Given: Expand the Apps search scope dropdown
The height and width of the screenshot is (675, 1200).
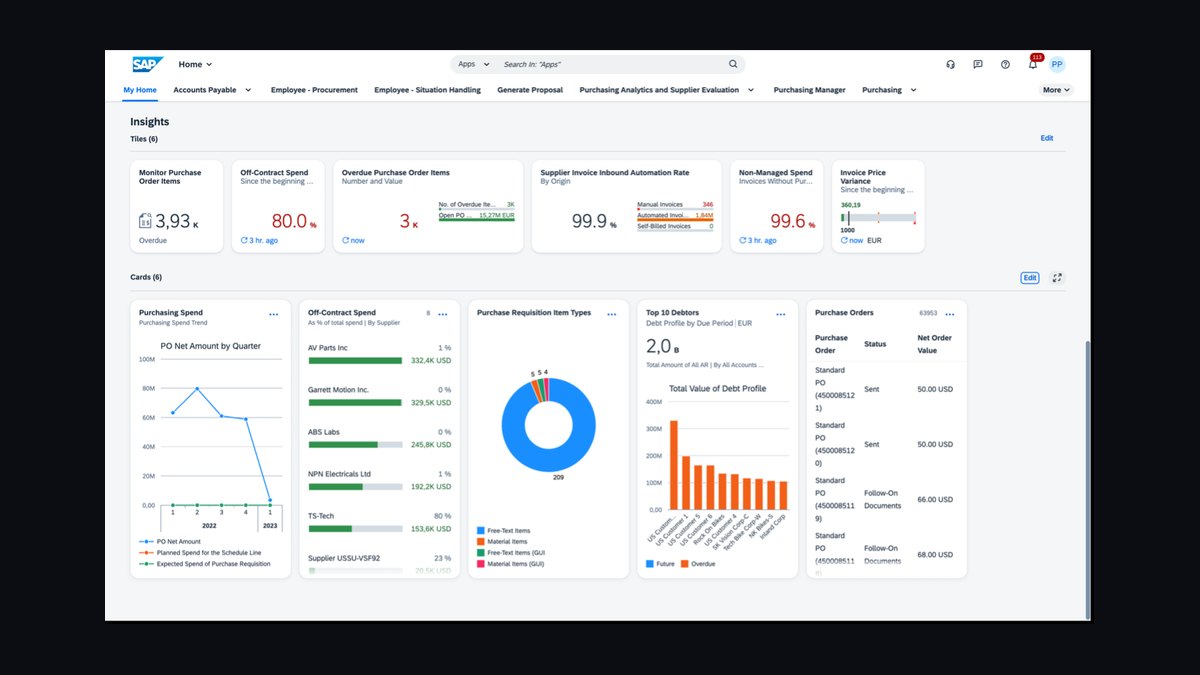Looking at the screenshot, I should 474,64.
